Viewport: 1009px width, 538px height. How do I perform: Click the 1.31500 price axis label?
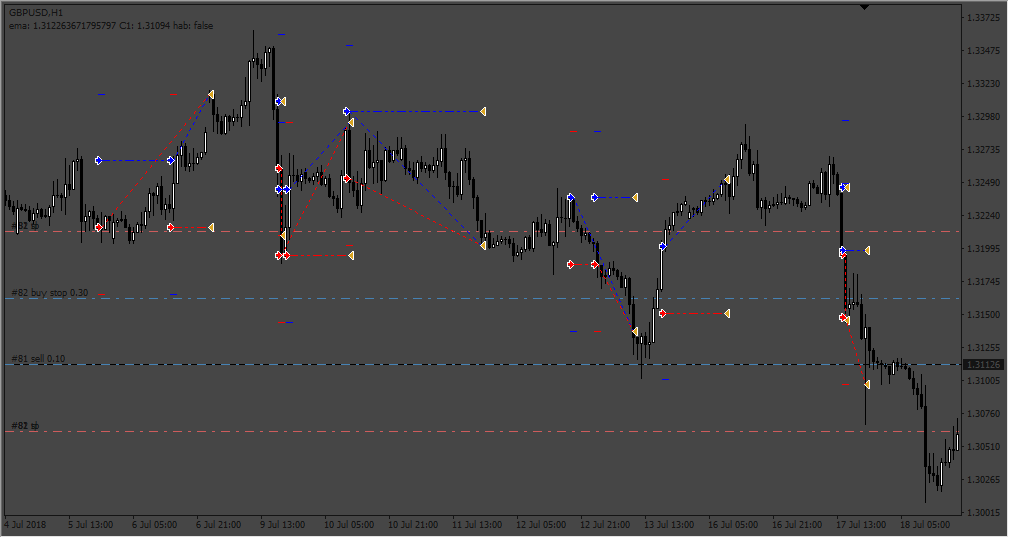pos(984,314)
